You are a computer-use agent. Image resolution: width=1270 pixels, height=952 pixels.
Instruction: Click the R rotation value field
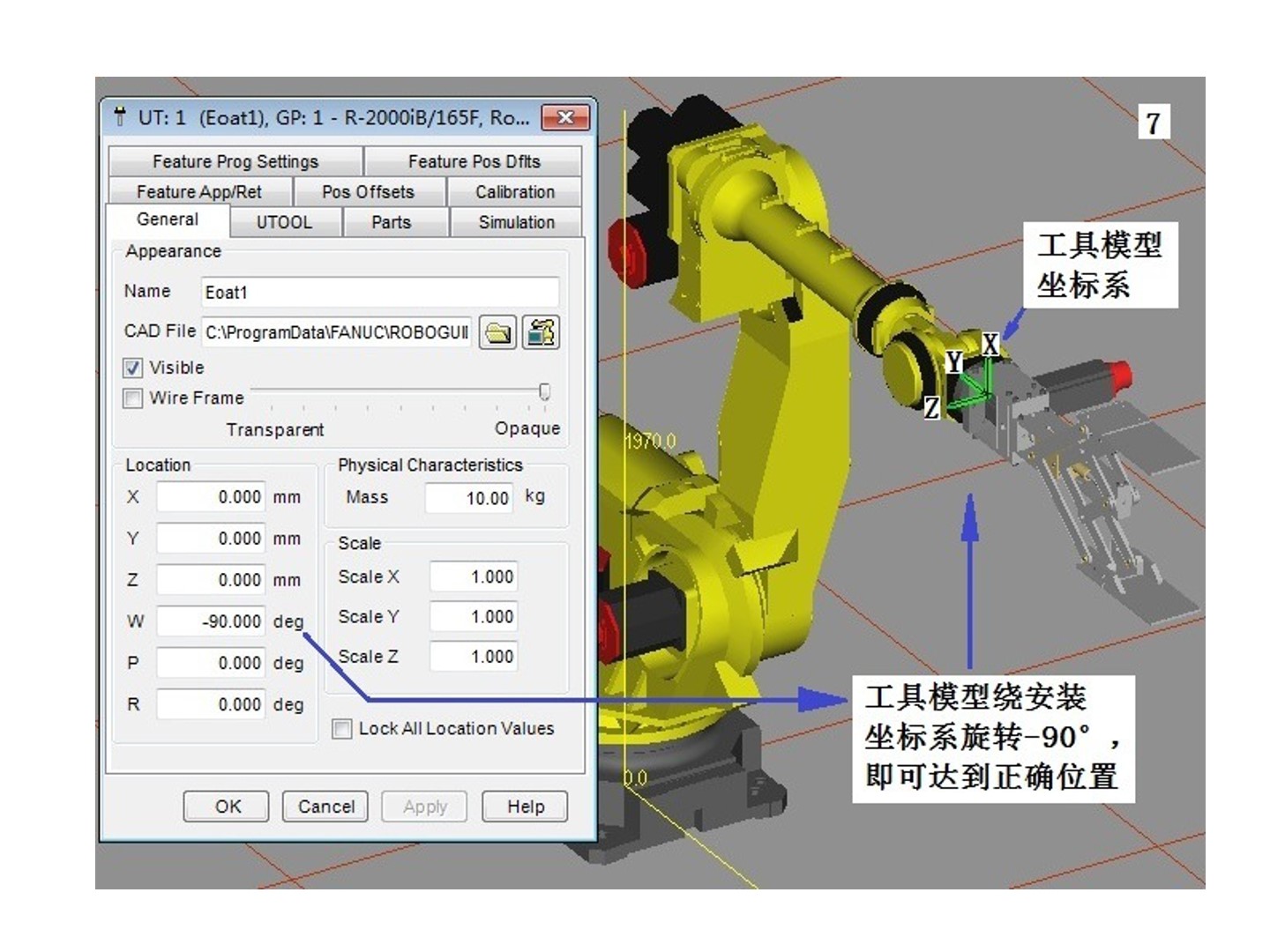pos(211,704)
